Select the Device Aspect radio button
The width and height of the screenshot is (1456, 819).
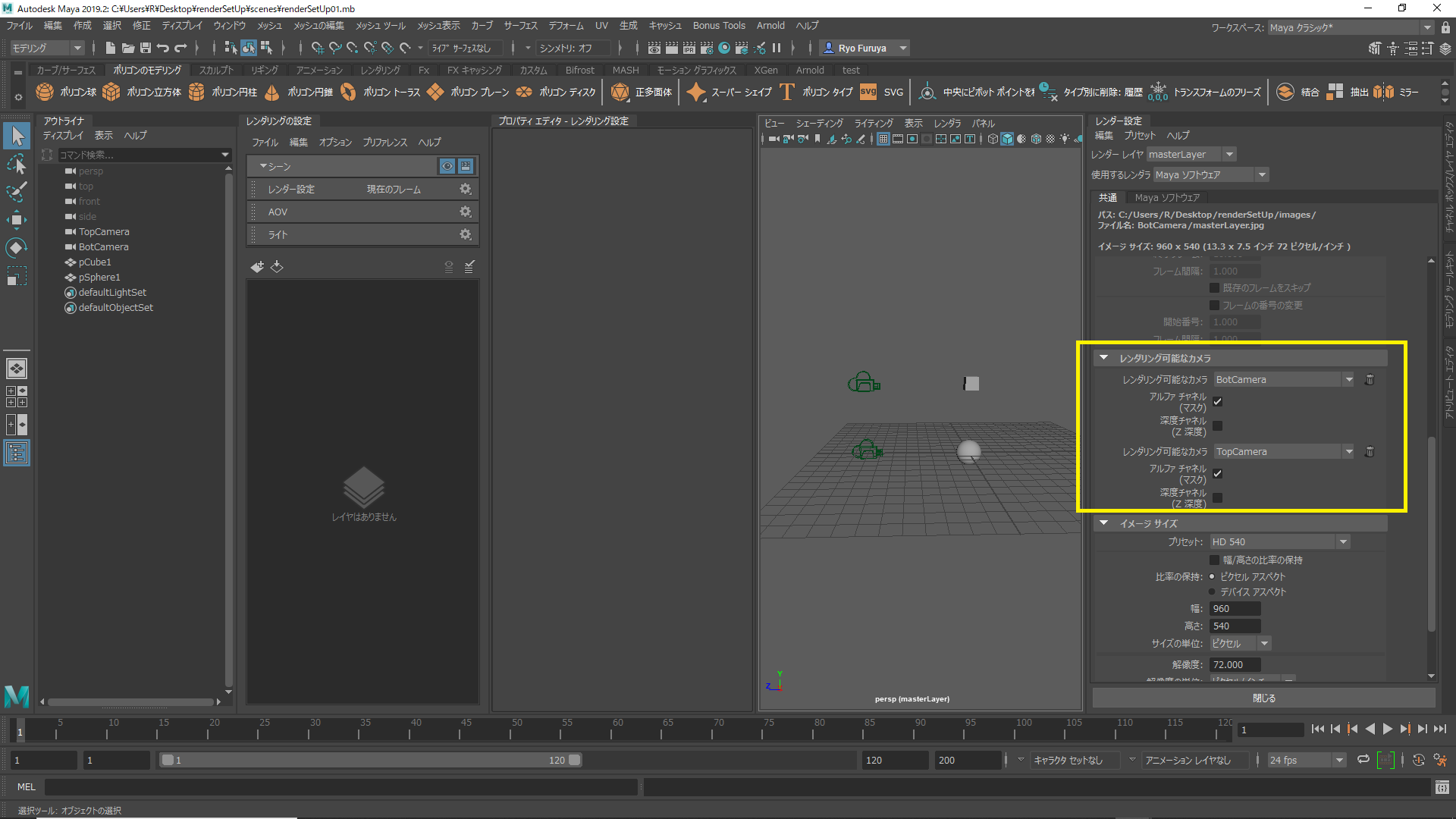(x=1212, y=591)
